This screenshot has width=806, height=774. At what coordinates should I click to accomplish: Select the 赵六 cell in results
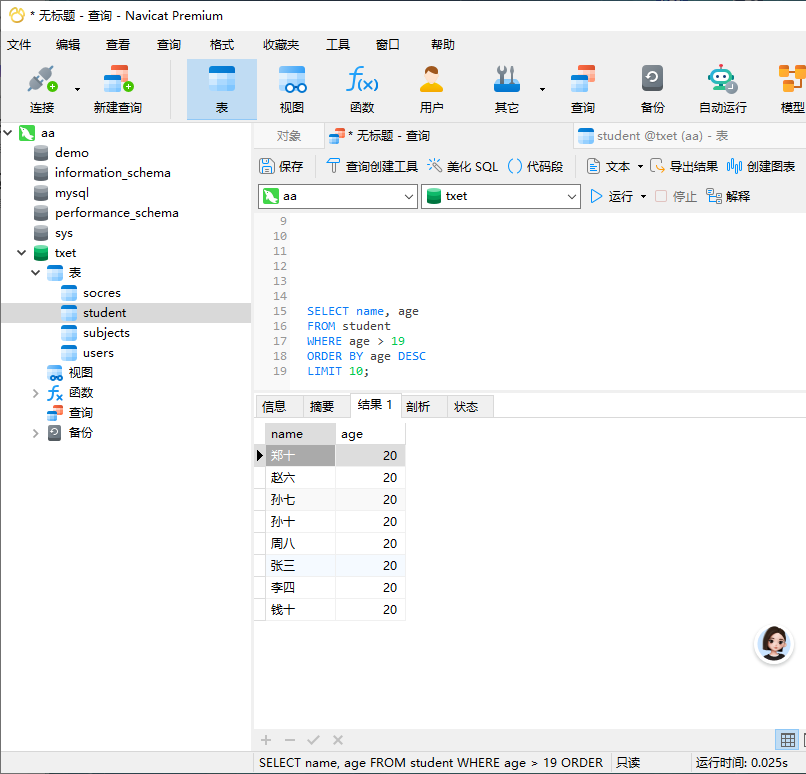(300, 478)
